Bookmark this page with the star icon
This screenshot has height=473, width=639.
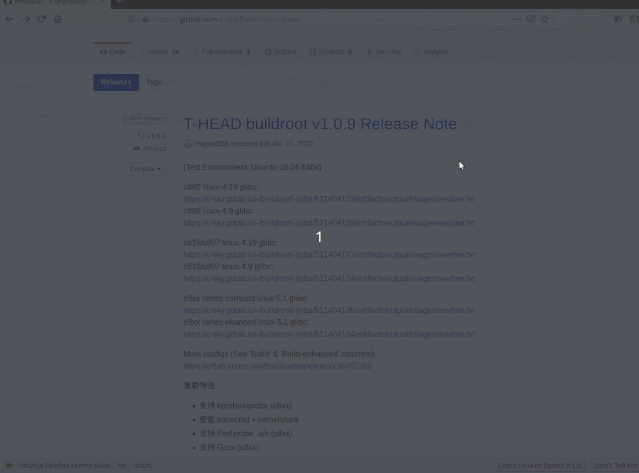(544, 19)
